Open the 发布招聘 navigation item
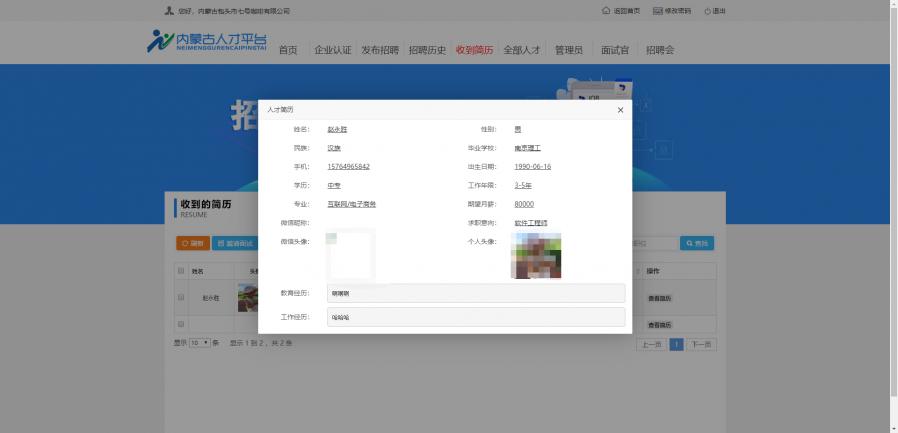Viewport: 898px width, 433px height. tap(380, 50)
